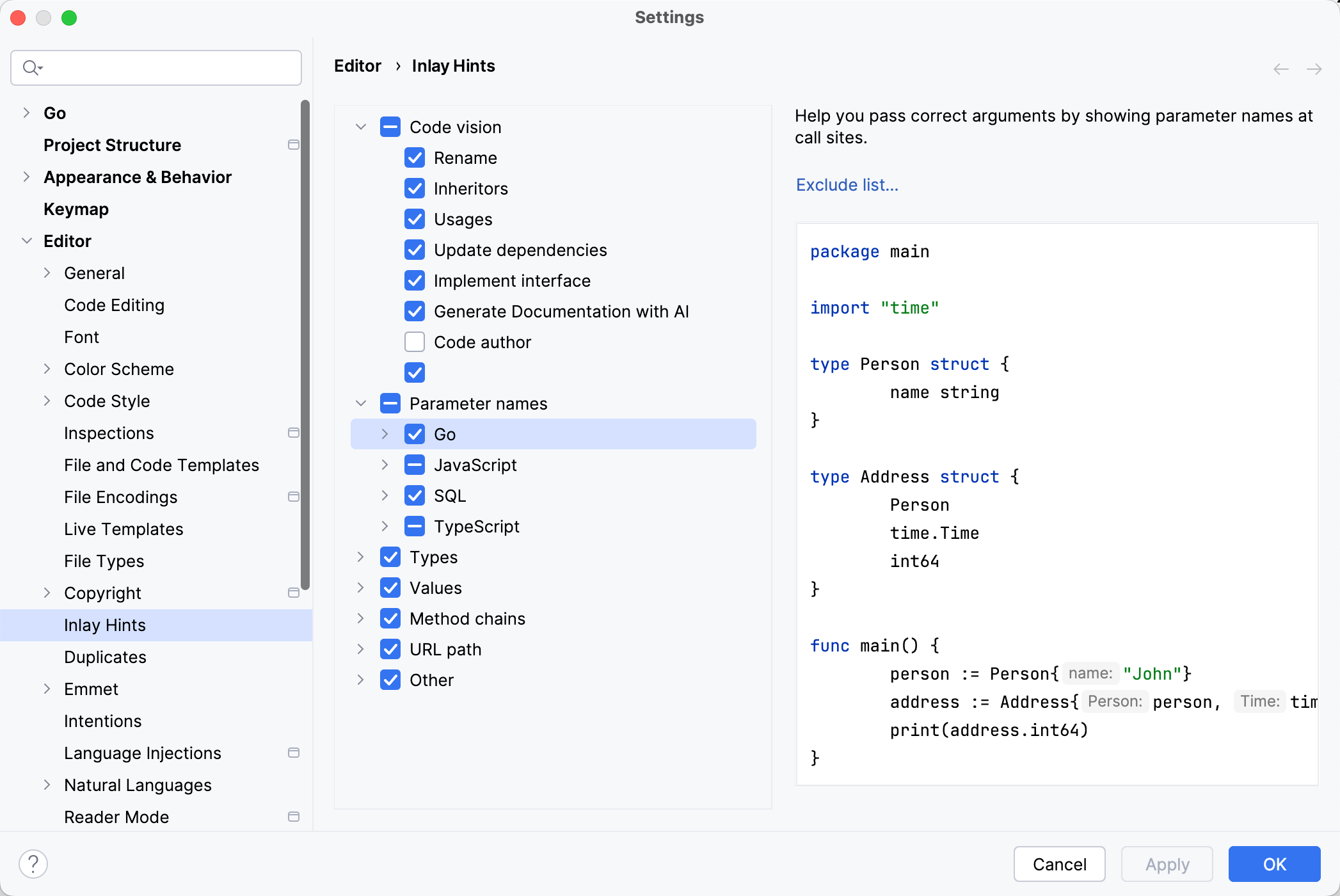
Task: Enable the Code author checkbox
Action: click(x=415, y=342)
